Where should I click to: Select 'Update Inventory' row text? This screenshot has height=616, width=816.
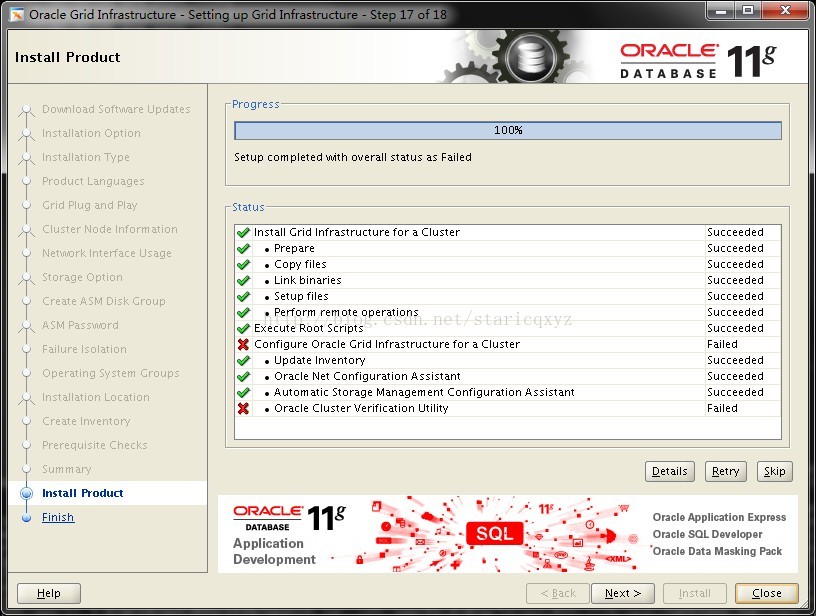(320, 361)
